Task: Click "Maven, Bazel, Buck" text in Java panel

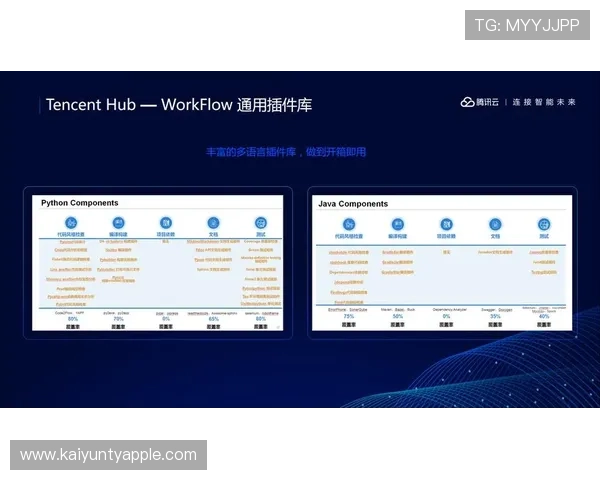Action: [398, 309]
